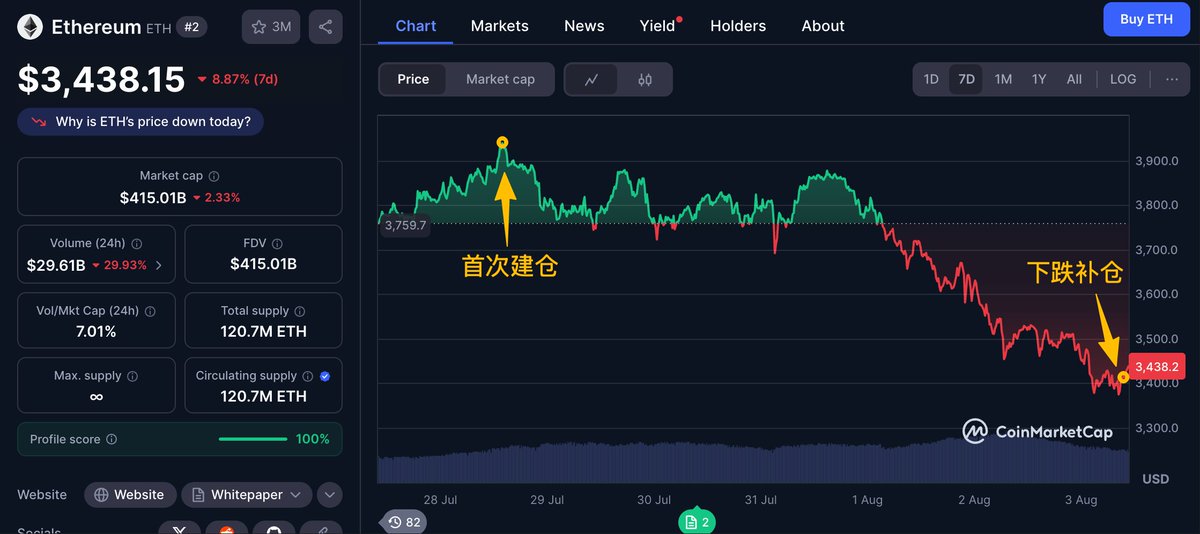Click the 7.01% Vol/Mkt Cap value
This screenshot has width=1200, height=534.
(96, 332)
